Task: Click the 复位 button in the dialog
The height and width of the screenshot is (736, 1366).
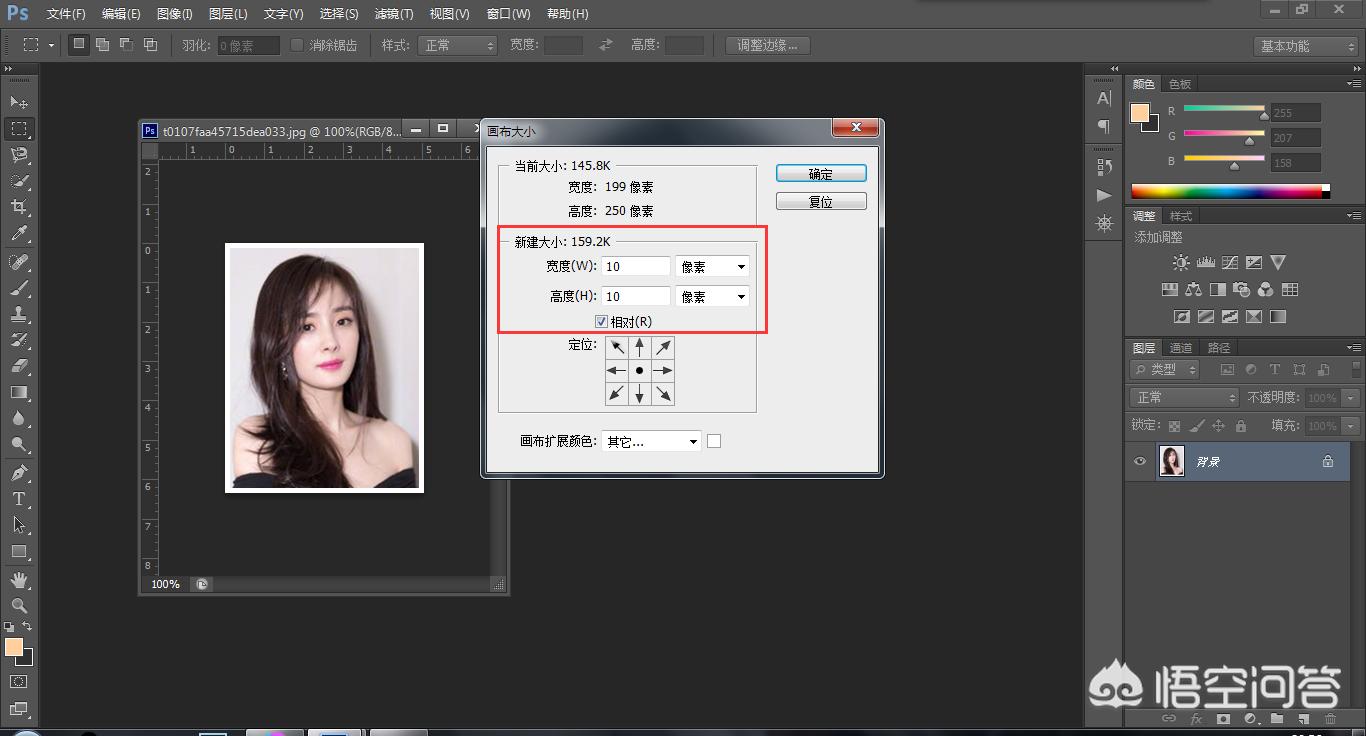Action: click(x=821, y=200)
